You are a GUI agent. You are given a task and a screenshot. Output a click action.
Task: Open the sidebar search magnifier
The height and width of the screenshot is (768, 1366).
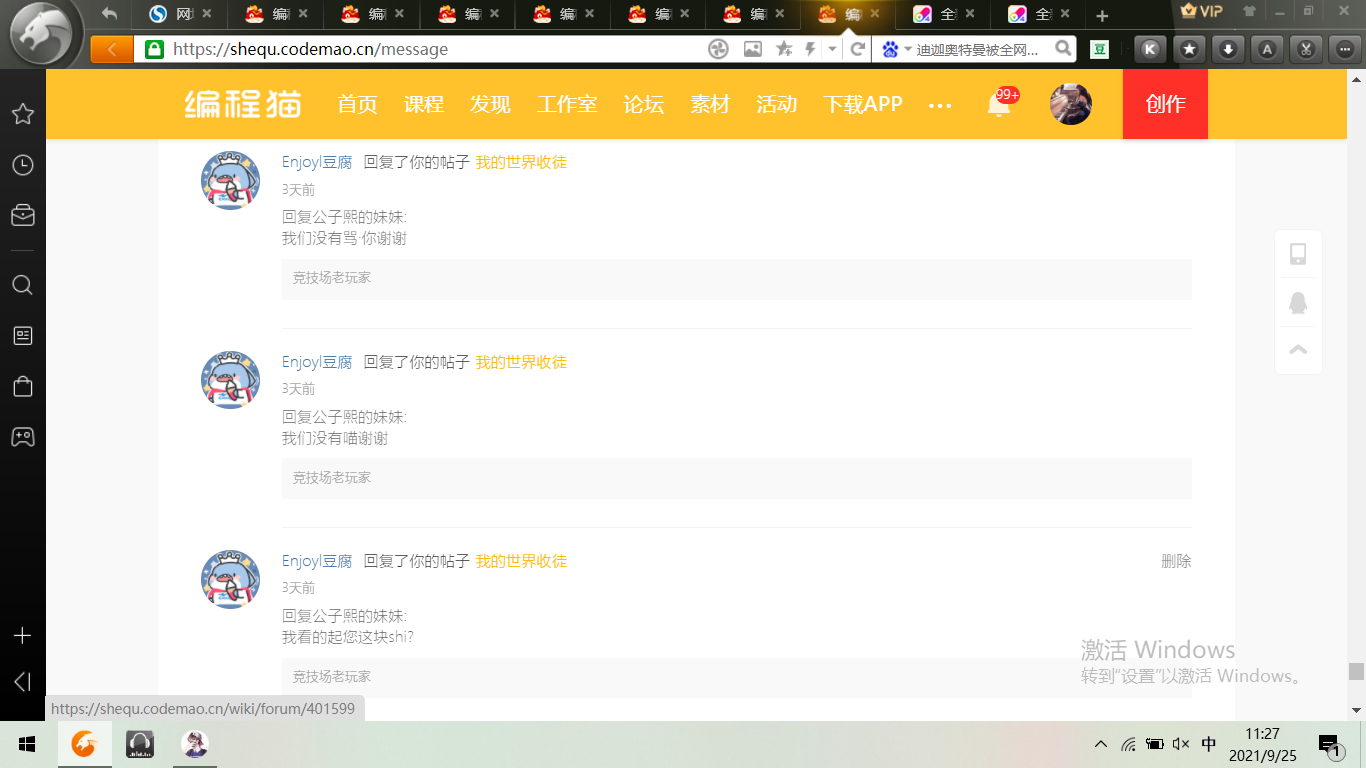tap(22, 285)
